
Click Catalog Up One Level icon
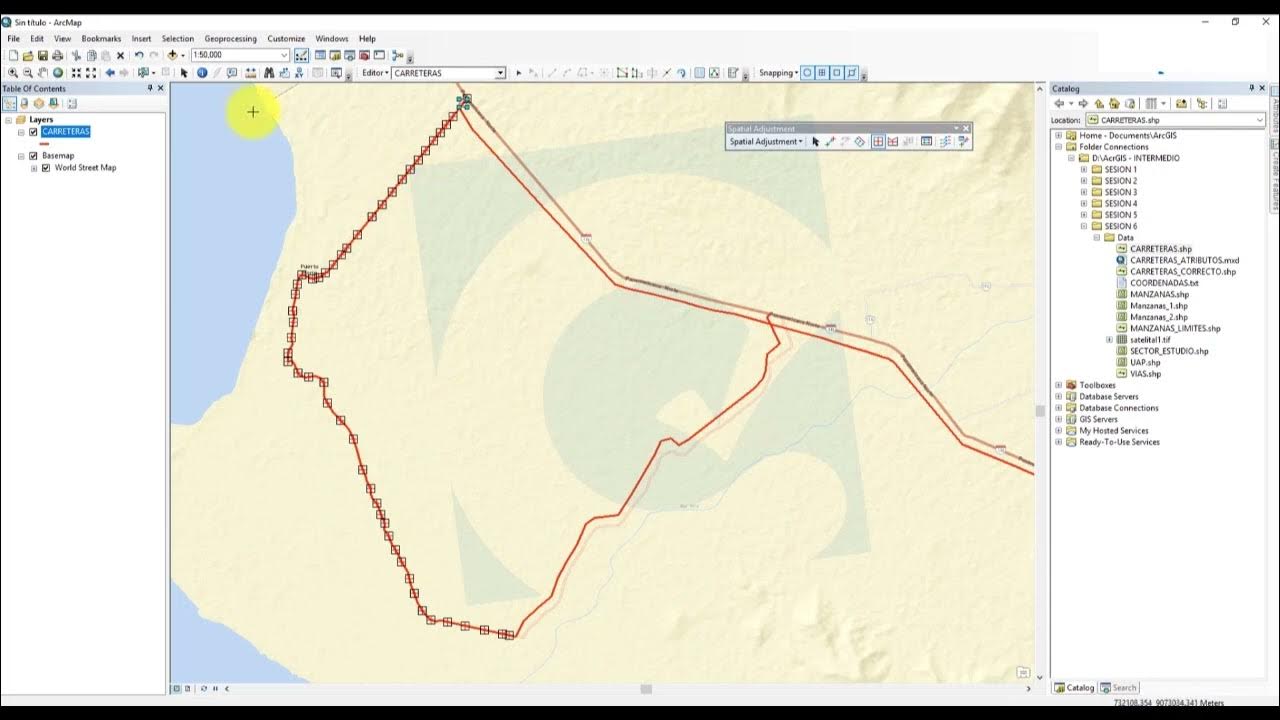tap(1099, 103)
